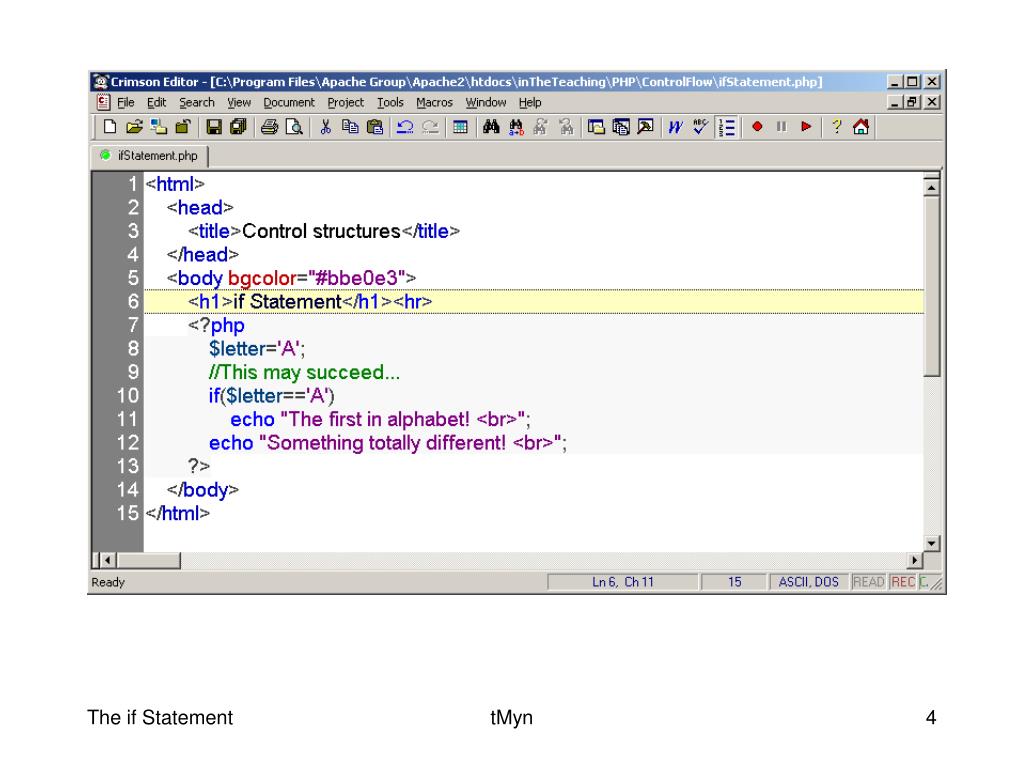Print the document with printer icon
The image size is (1024, 768).
point(270,127)
